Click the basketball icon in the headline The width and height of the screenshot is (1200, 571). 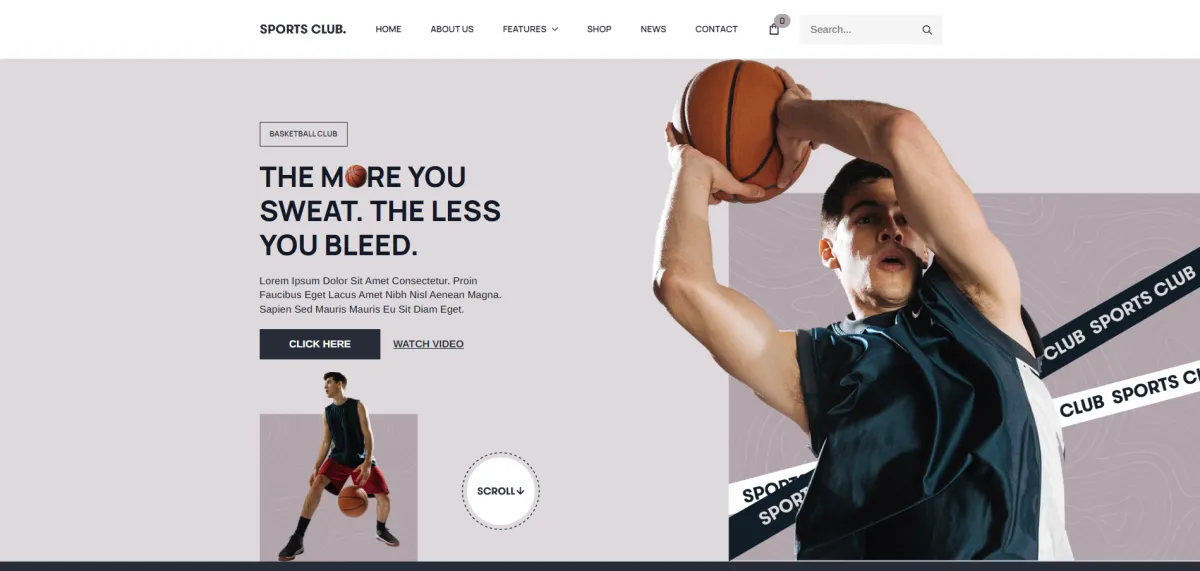(356, 177)
